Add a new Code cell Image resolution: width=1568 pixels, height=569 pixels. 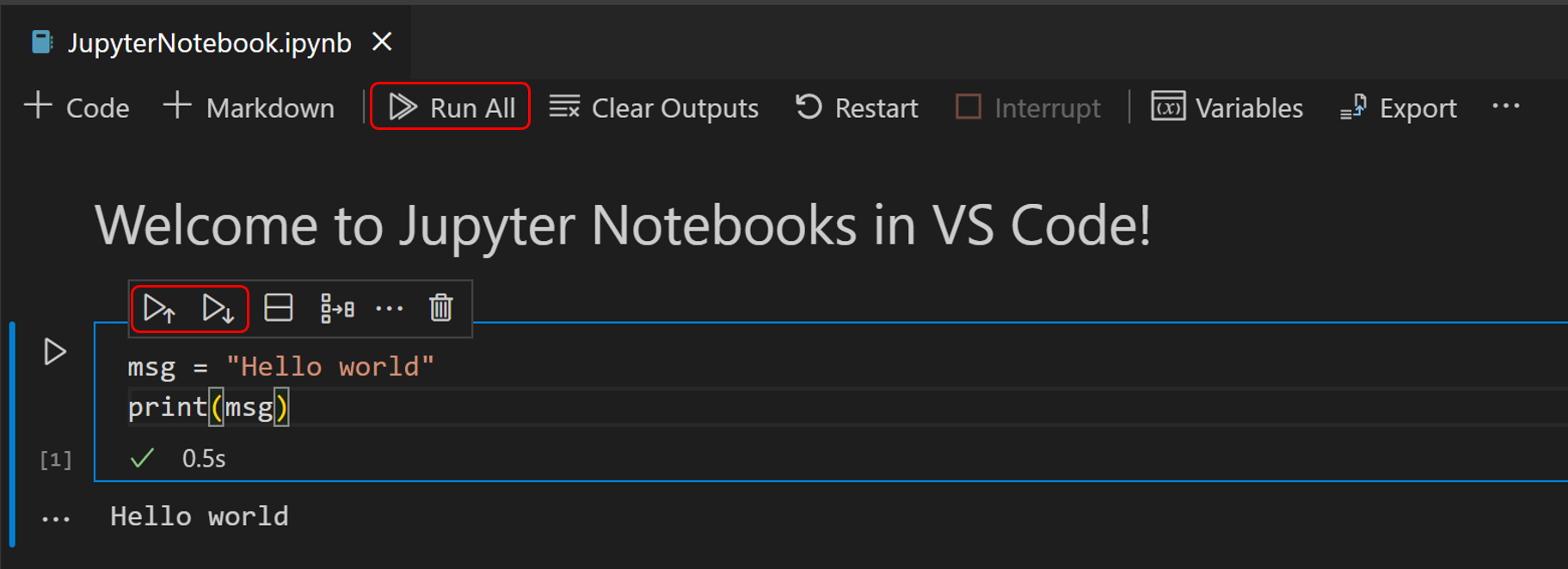(x=77, y=108)
